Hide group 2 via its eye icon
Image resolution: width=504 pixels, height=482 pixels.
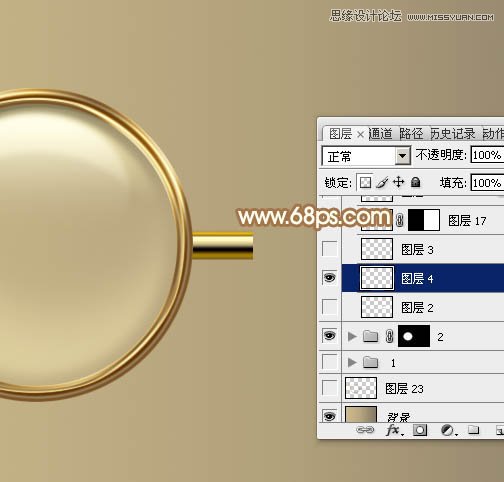click(x=329, y=335)
